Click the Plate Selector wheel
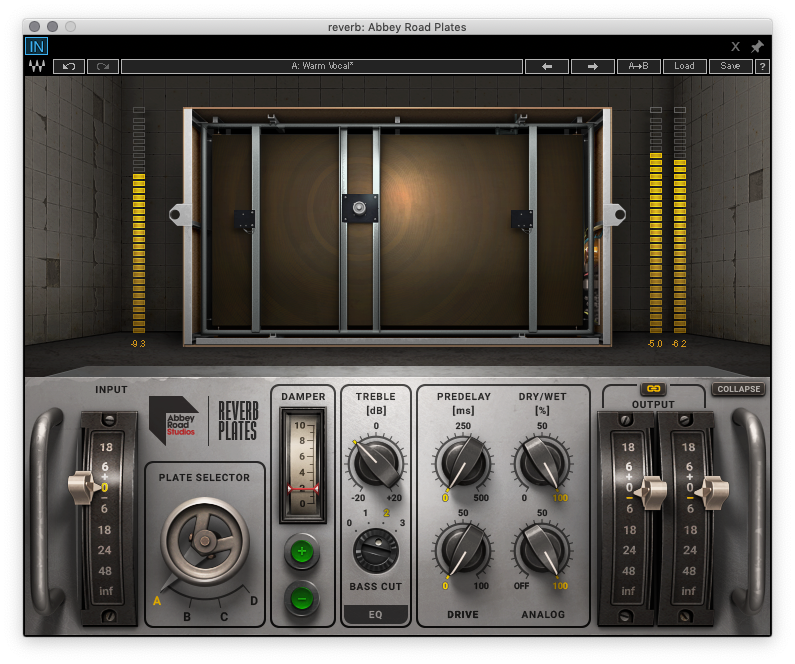Viewport: 795px width, 664px height. 205,540
